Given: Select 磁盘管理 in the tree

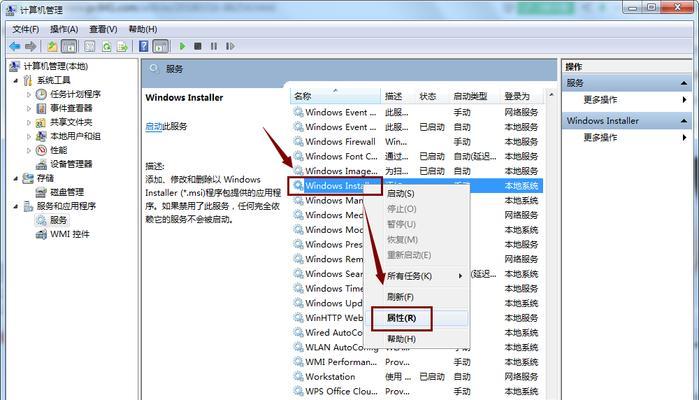Looking at the screenshot, I should 67,192.
